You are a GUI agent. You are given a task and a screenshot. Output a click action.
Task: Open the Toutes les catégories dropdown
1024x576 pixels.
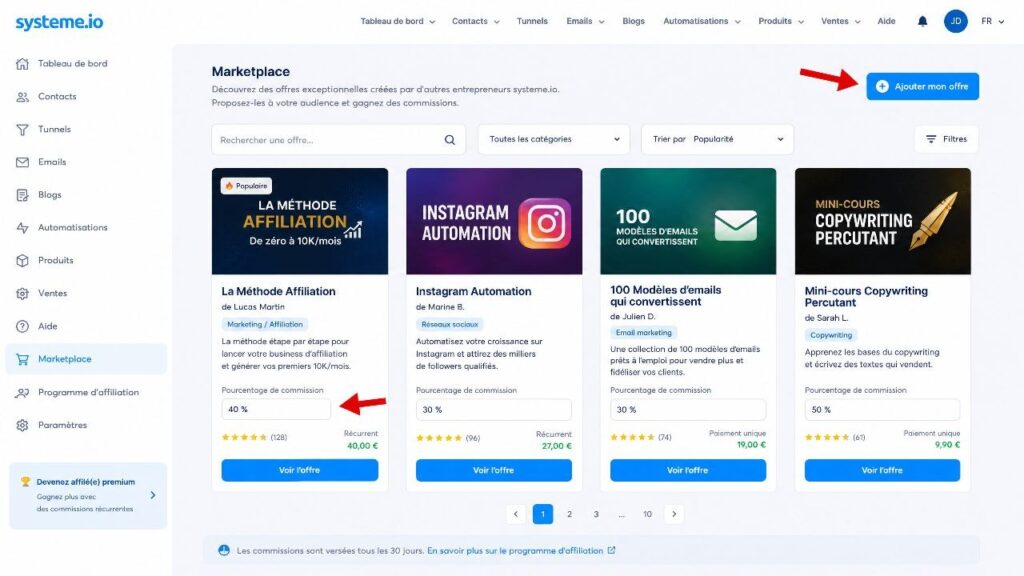[554, 139]
